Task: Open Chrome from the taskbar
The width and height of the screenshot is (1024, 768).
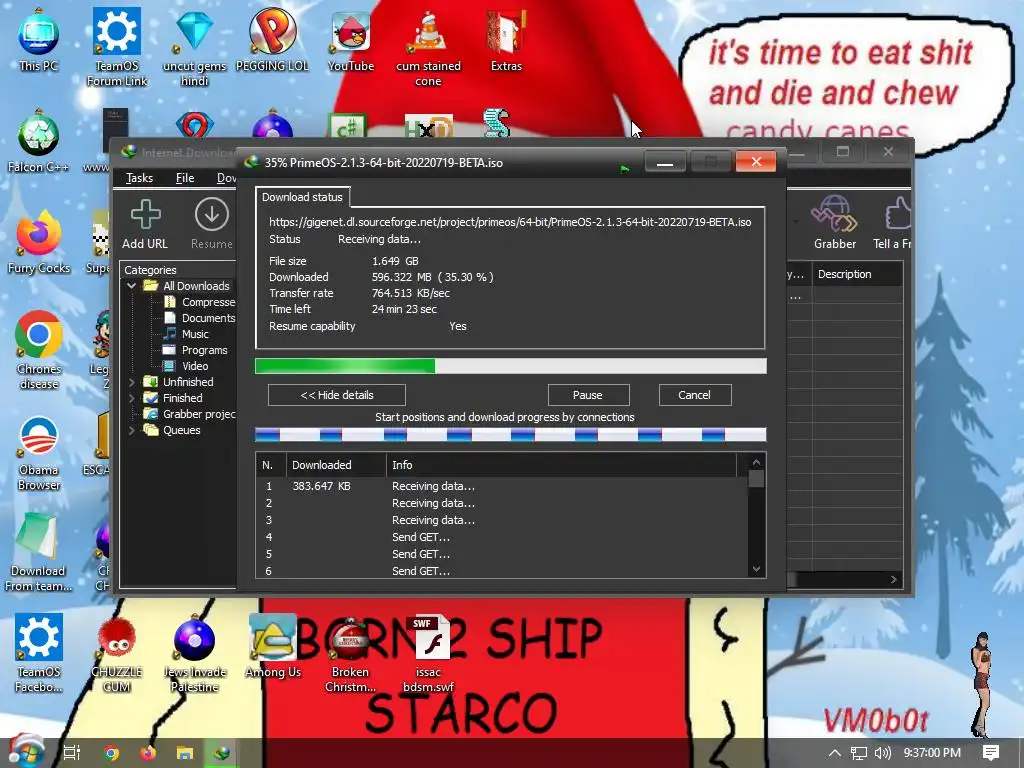Action: click(x=111, y=753)
